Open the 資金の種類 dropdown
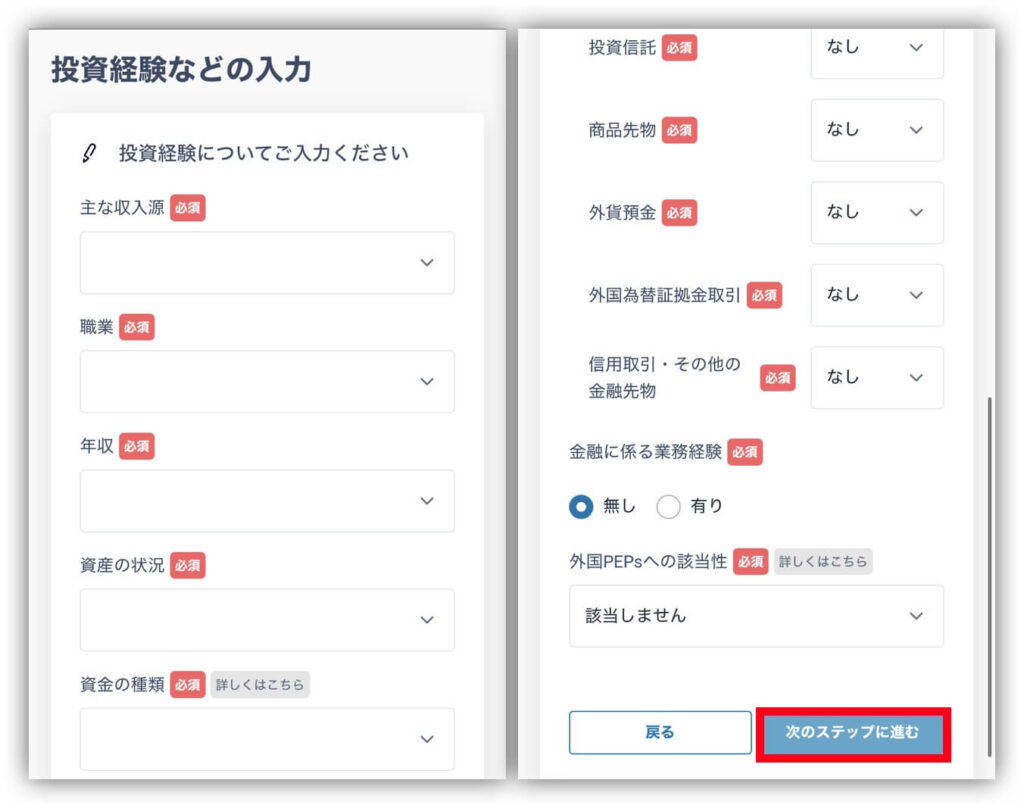The height and width of the screenshot is (808, 1024). coord(267,739)
